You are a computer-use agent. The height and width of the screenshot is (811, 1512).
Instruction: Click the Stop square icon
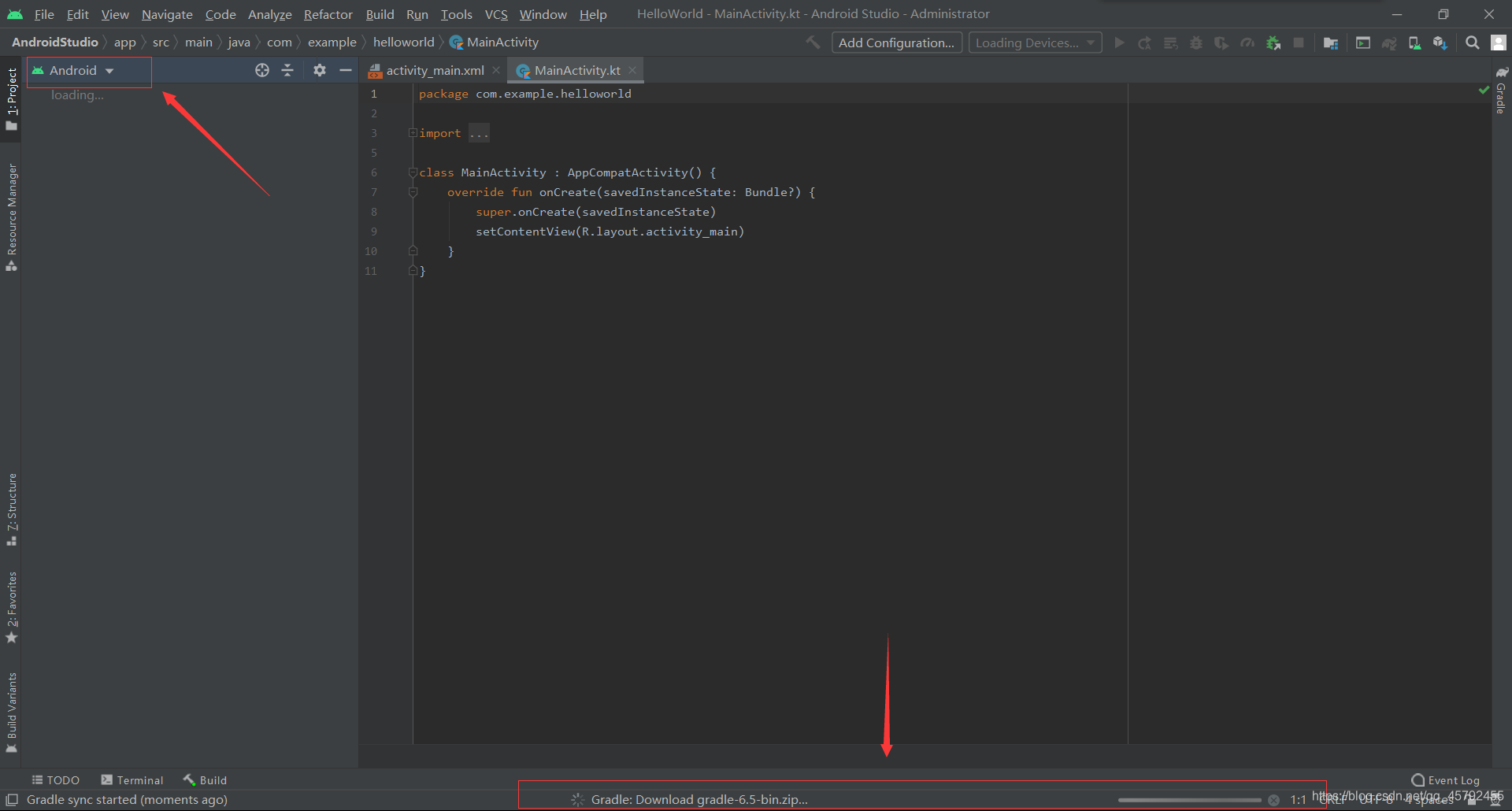(x=1299, y=43)
